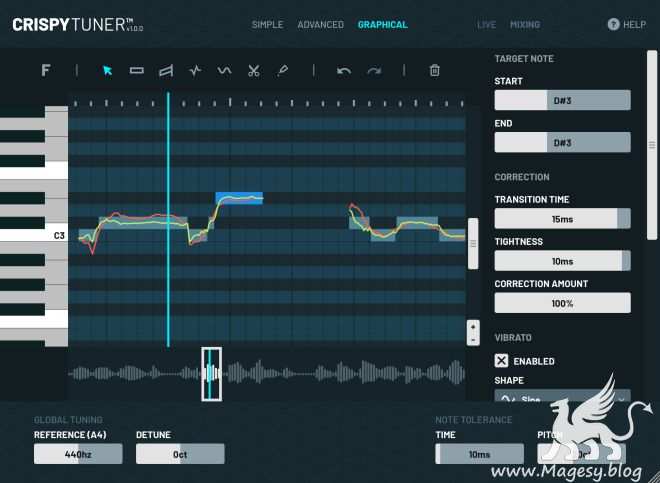Select the highlighted blue note block
Image resolution: width=660 pixels, height=483 pixels.
[239, 198]
